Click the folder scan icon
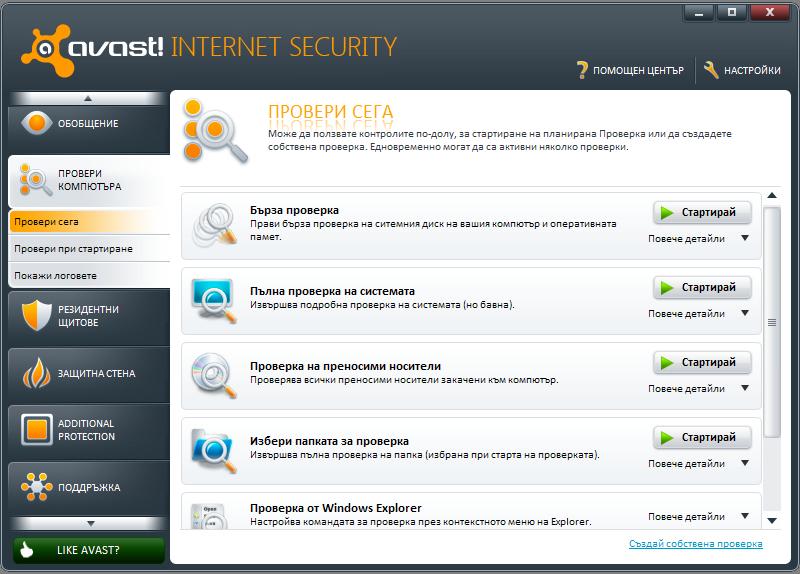 [214, 451]
